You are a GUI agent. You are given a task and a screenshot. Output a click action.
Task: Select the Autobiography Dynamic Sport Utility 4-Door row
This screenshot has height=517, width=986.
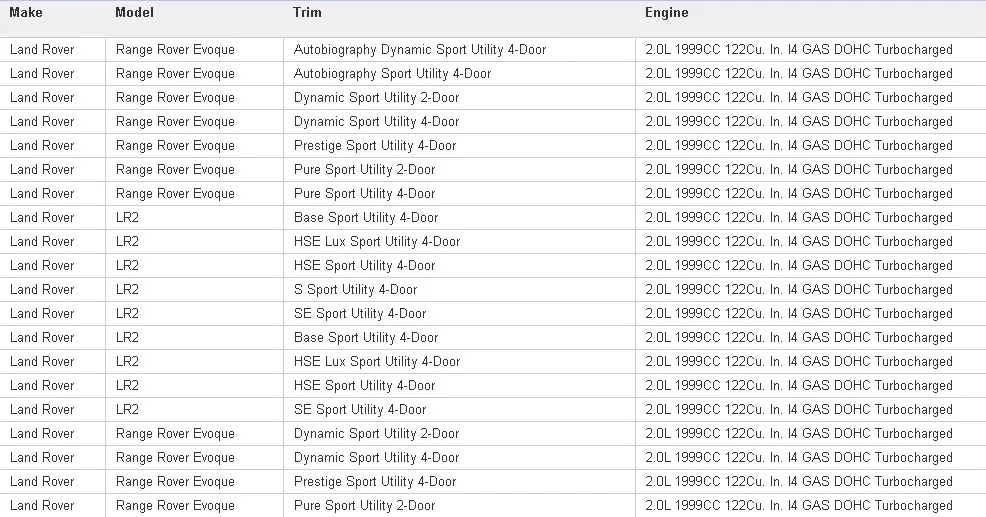pyautogui.click(x=493, y=50)
